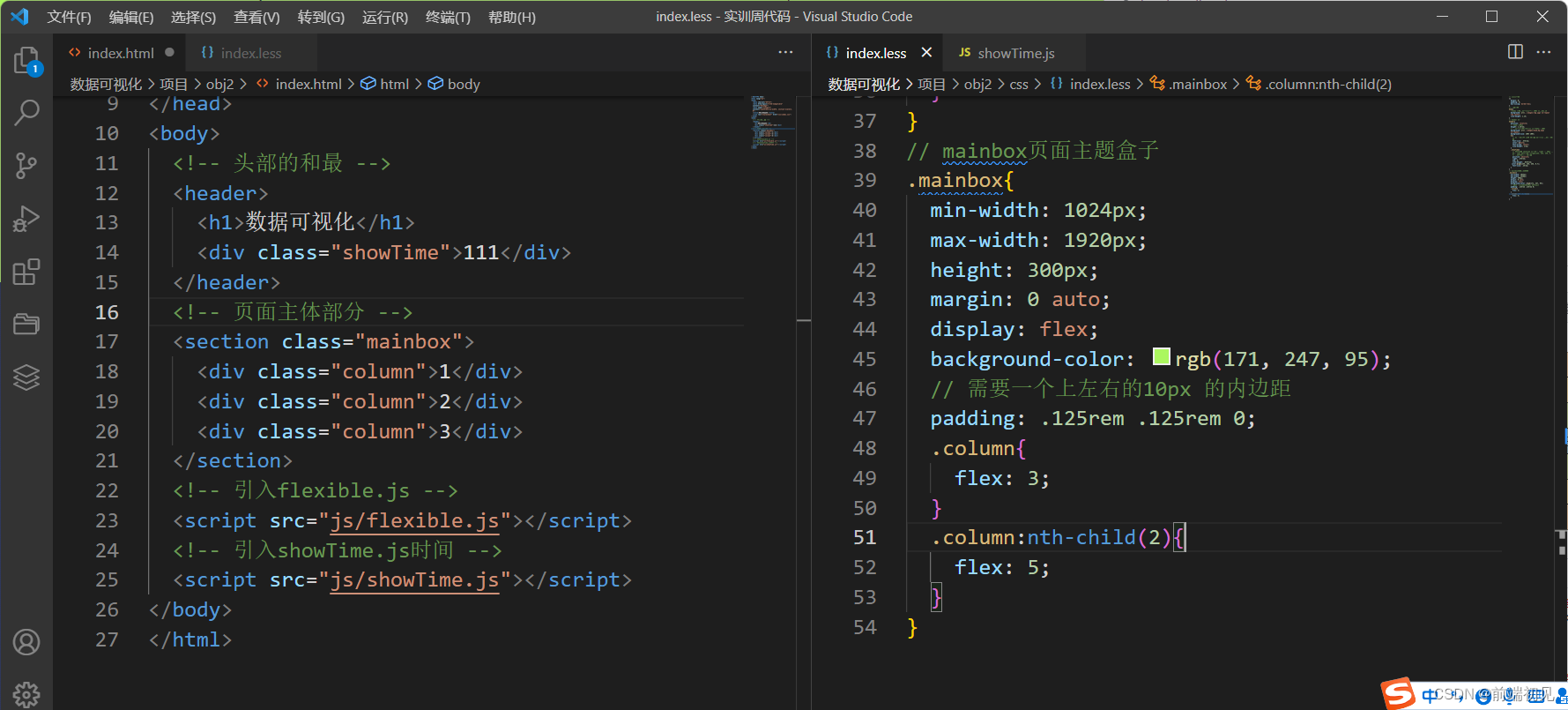The width and height of the screenshot is (1568, 710).
Task: Open the js/flexible.js link on line 23
Action: pyautogui.click(x=414, y=520)
